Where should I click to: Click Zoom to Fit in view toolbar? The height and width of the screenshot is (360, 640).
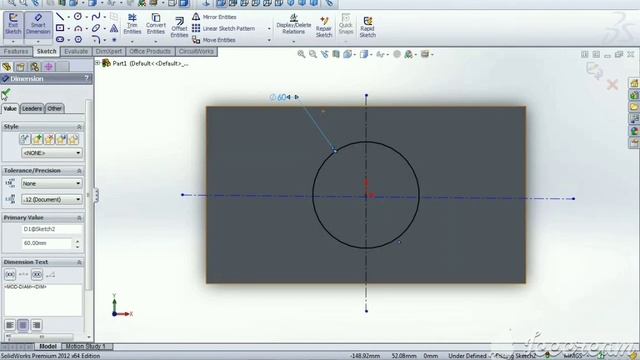pos(301,54)
